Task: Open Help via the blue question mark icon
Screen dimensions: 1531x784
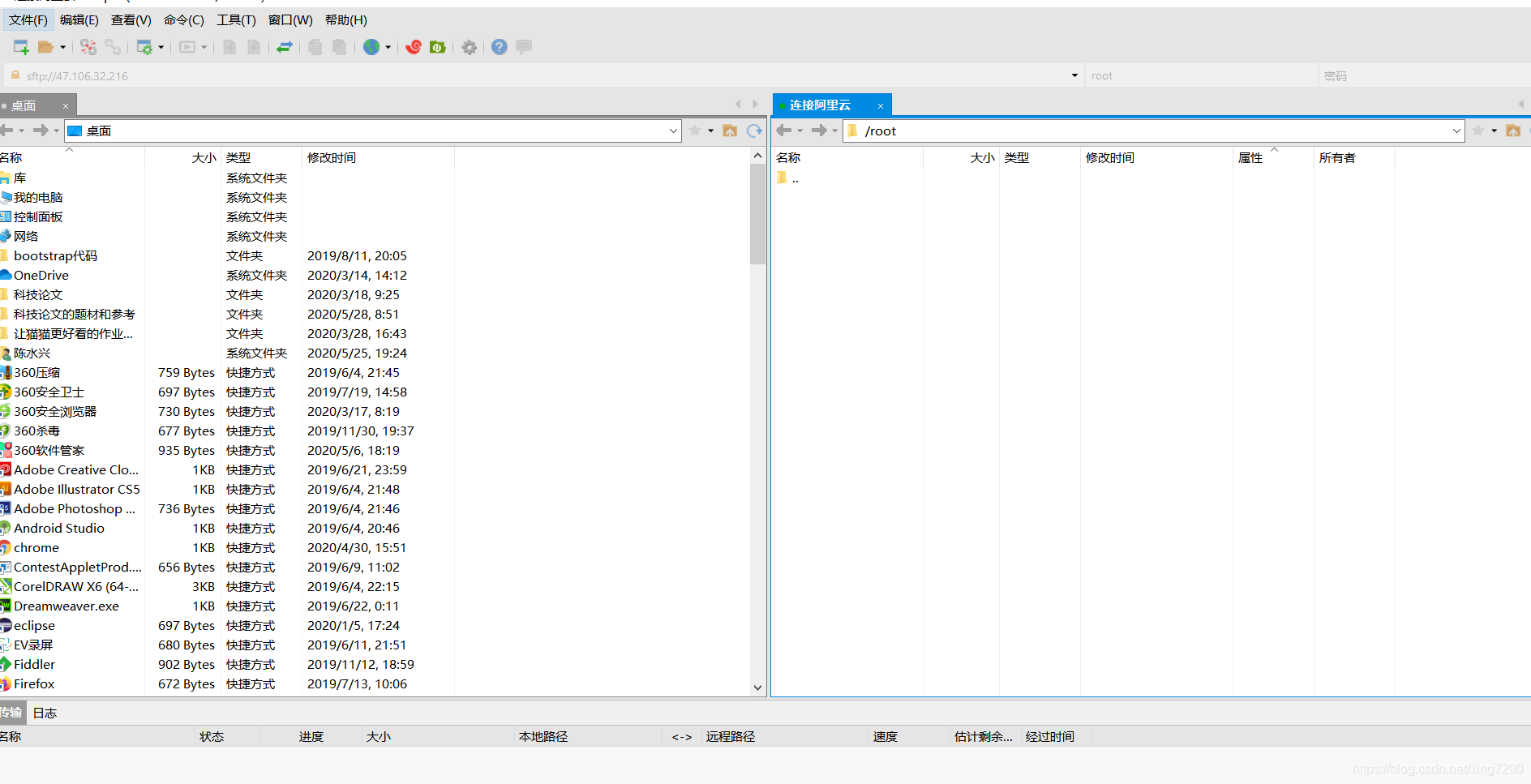Action: click(500, 47)
